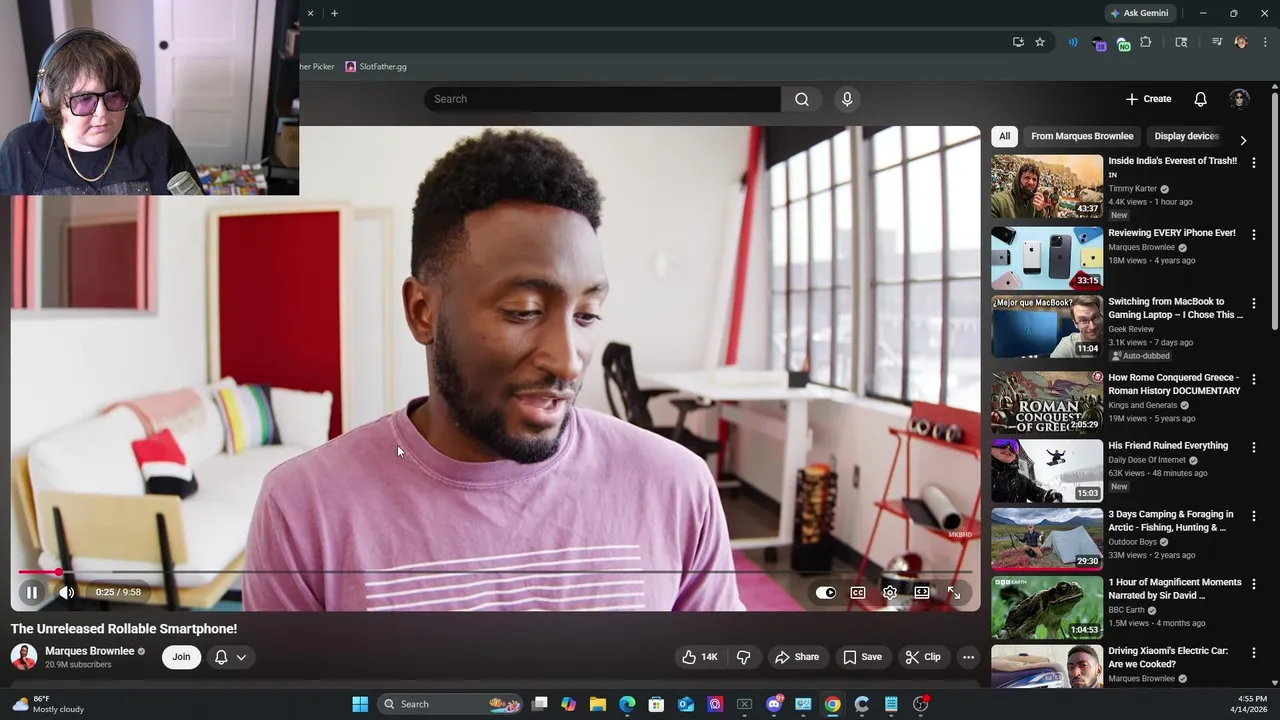Open options for How Rome Conquered Greece
This screenshot has height=720, width=1280.
pyautogui.click(x=1254, y=380)
